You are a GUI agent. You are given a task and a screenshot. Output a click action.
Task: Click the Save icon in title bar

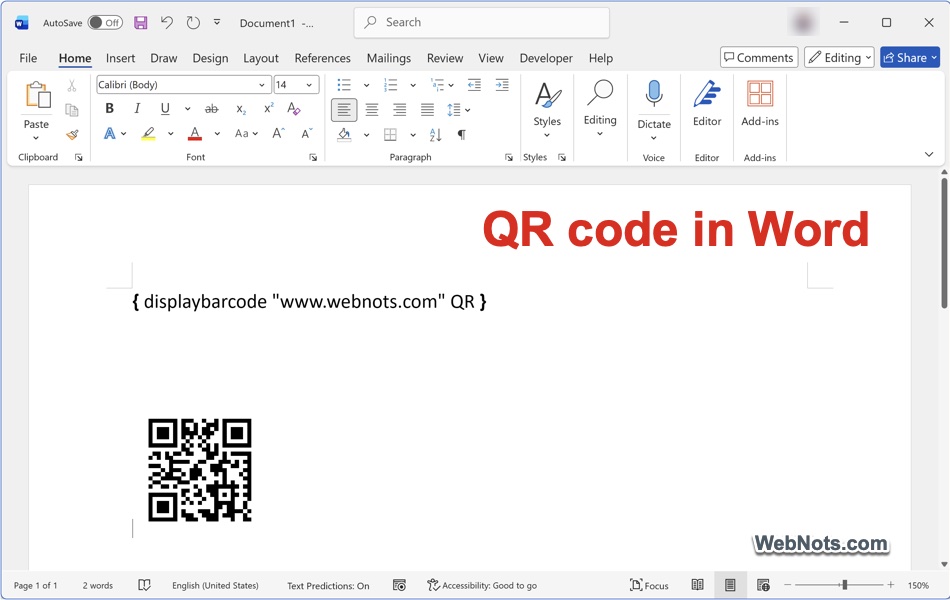141,23
